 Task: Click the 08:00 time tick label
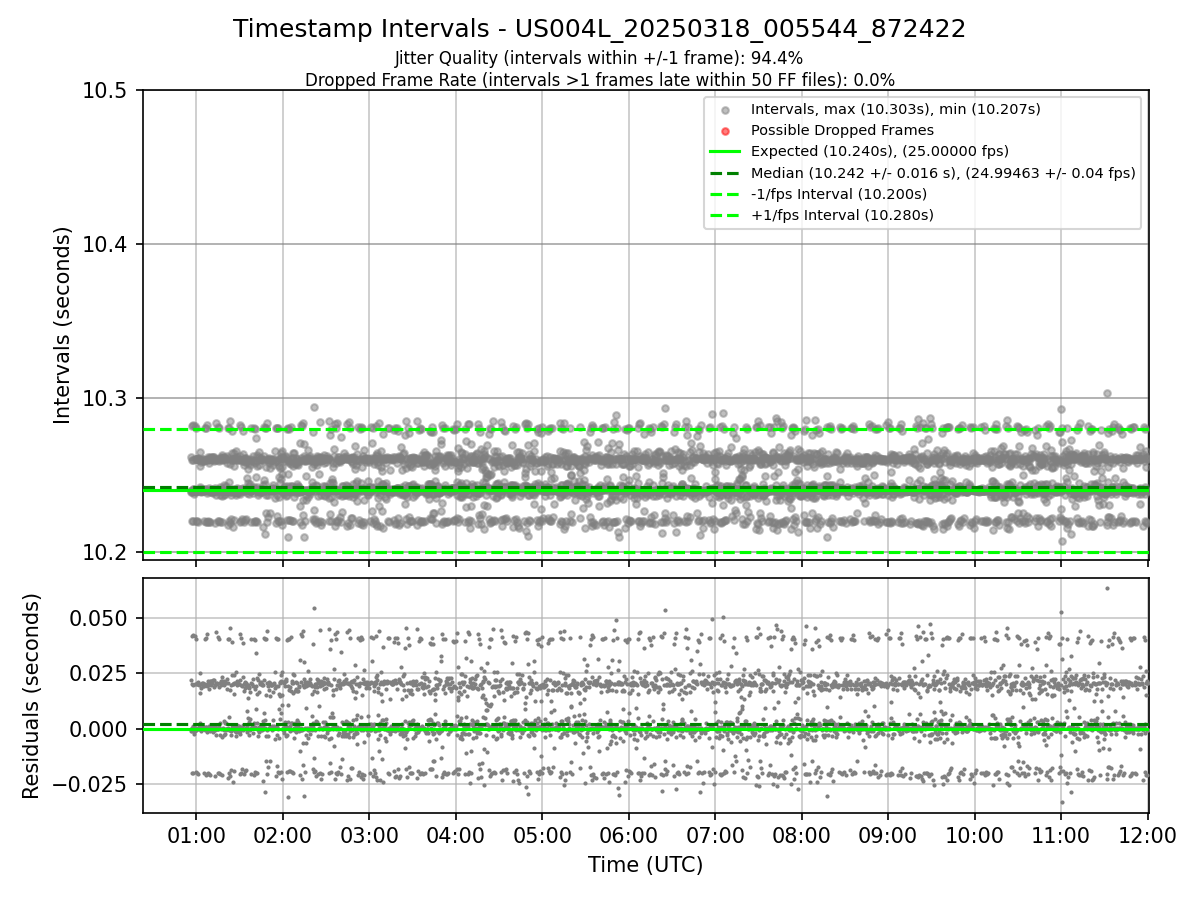[801, 834]
